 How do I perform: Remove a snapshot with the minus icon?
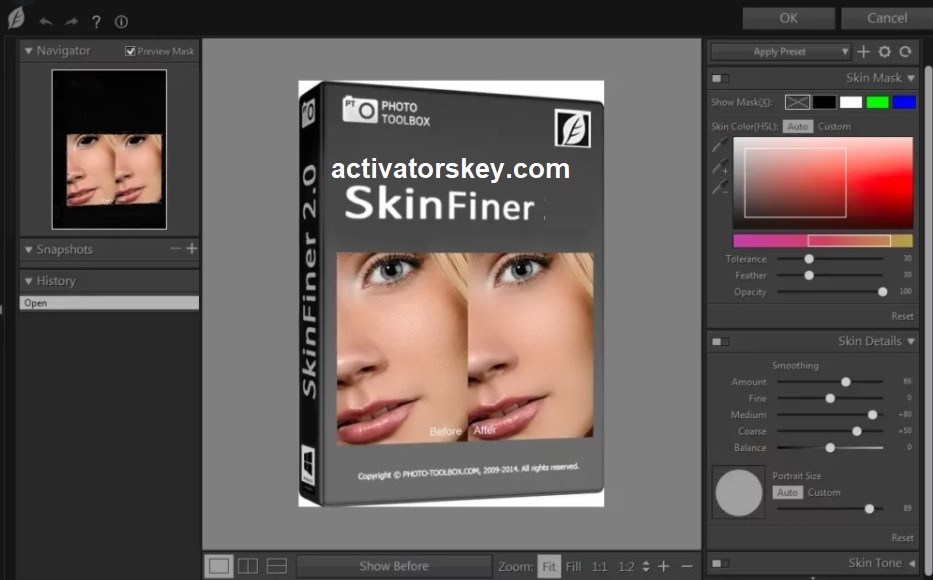[175, 248]
